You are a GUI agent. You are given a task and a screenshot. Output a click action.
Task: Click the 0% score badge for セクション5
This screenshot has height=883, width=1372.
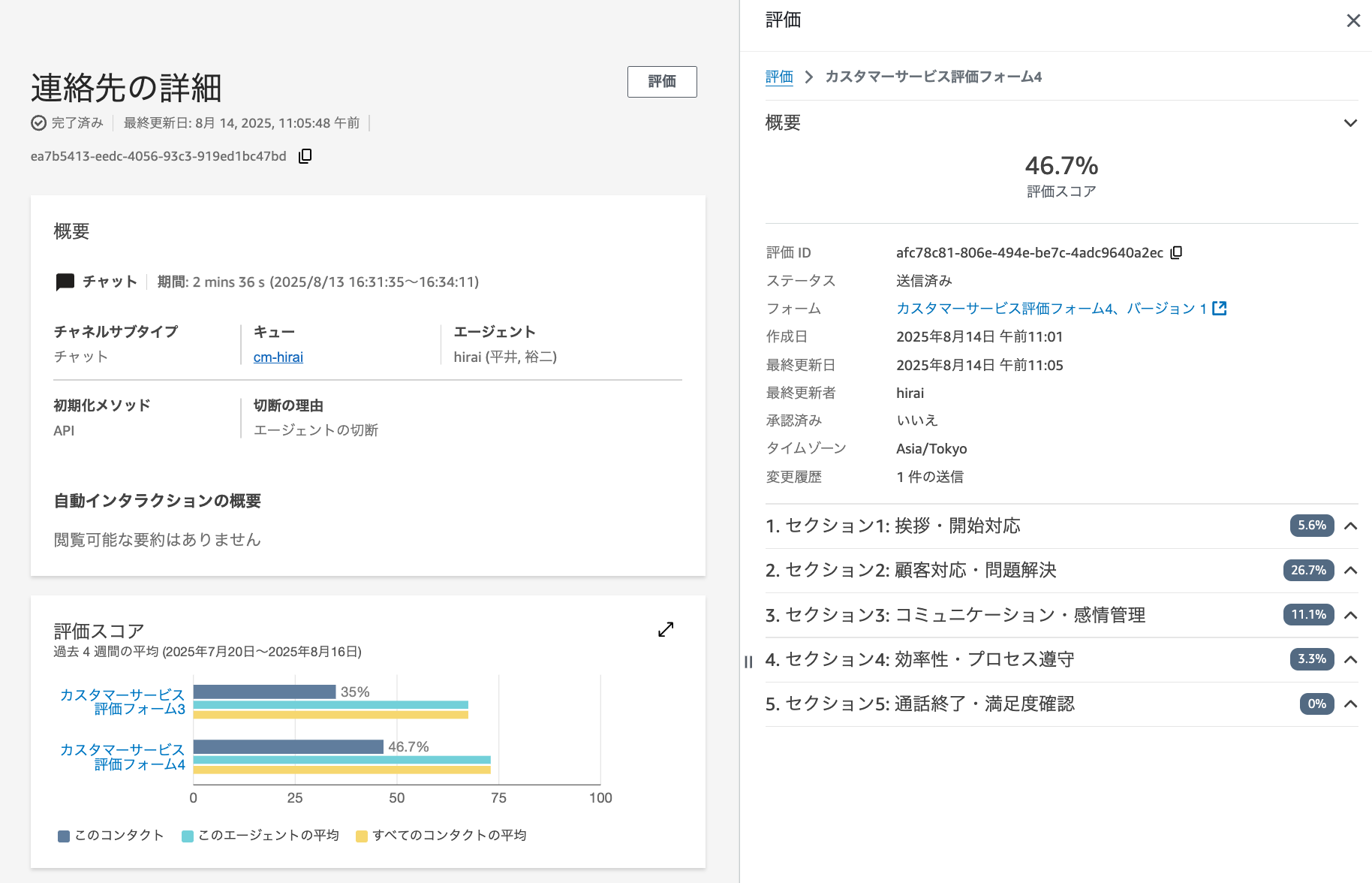point(1317,704)
